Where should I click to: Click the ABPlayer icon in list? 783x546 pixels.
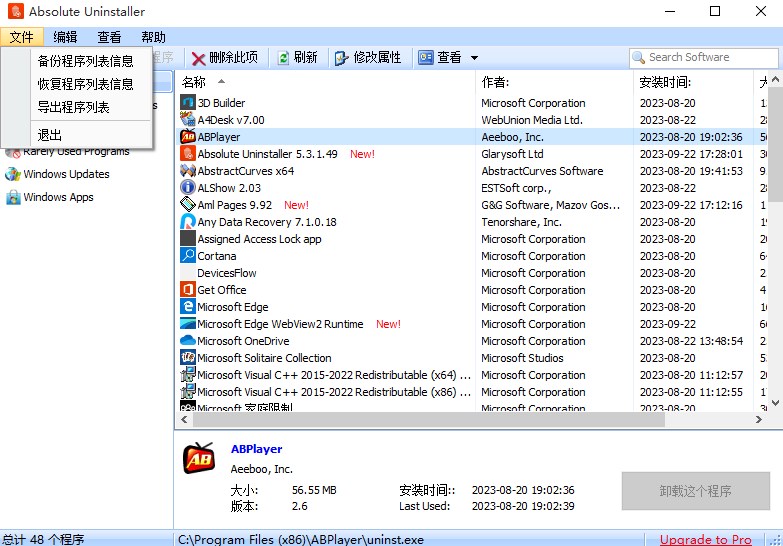coord(188,136)
